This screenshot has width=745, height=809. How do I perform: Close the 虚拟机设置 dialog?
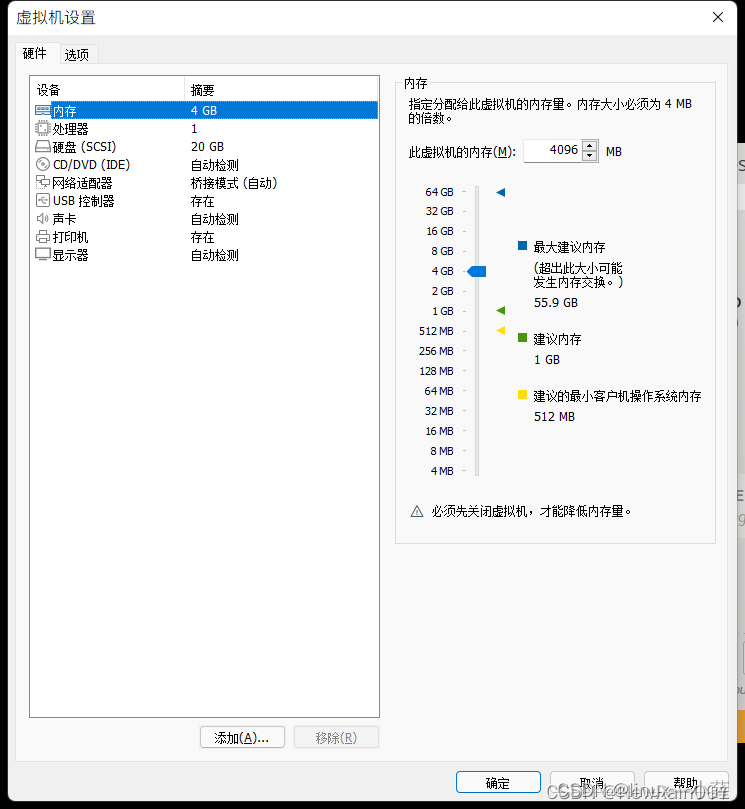pyautogui.click(x=718, y=18)
